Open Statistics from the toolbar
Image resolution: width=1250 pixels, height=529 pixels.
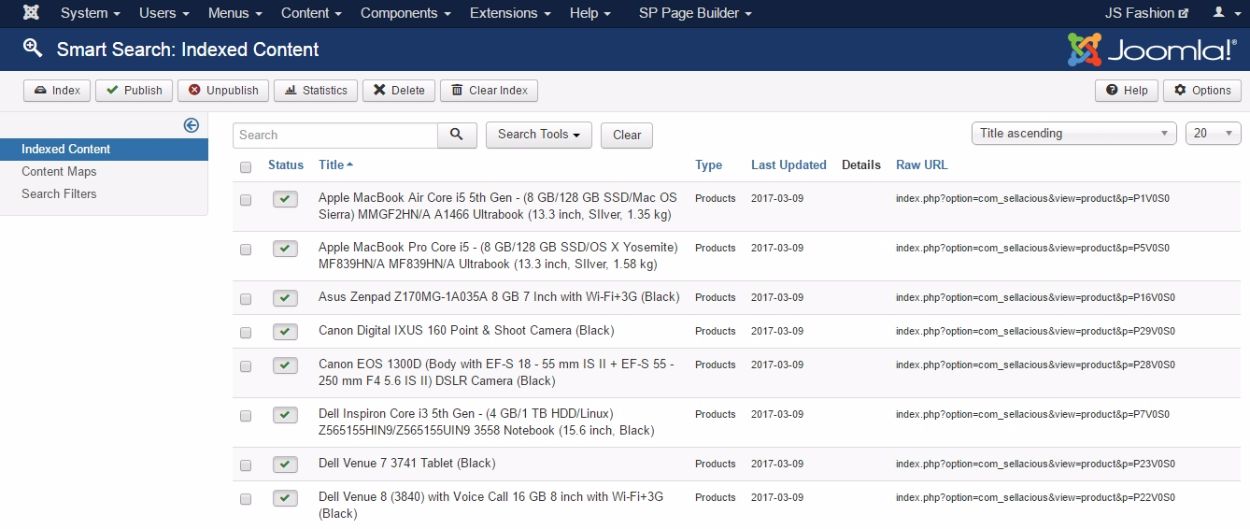click(x=316, y=90)
